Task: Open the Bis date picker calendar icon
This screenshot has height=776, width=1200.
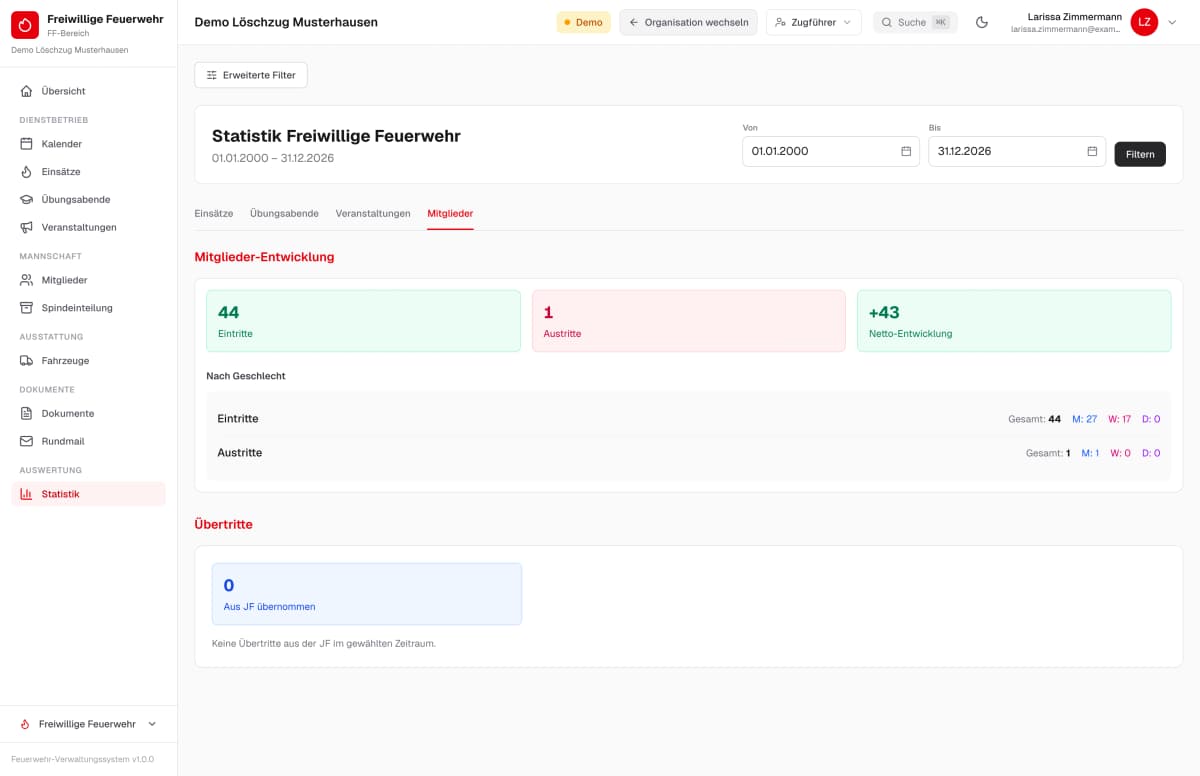Action: point(1092,151)
